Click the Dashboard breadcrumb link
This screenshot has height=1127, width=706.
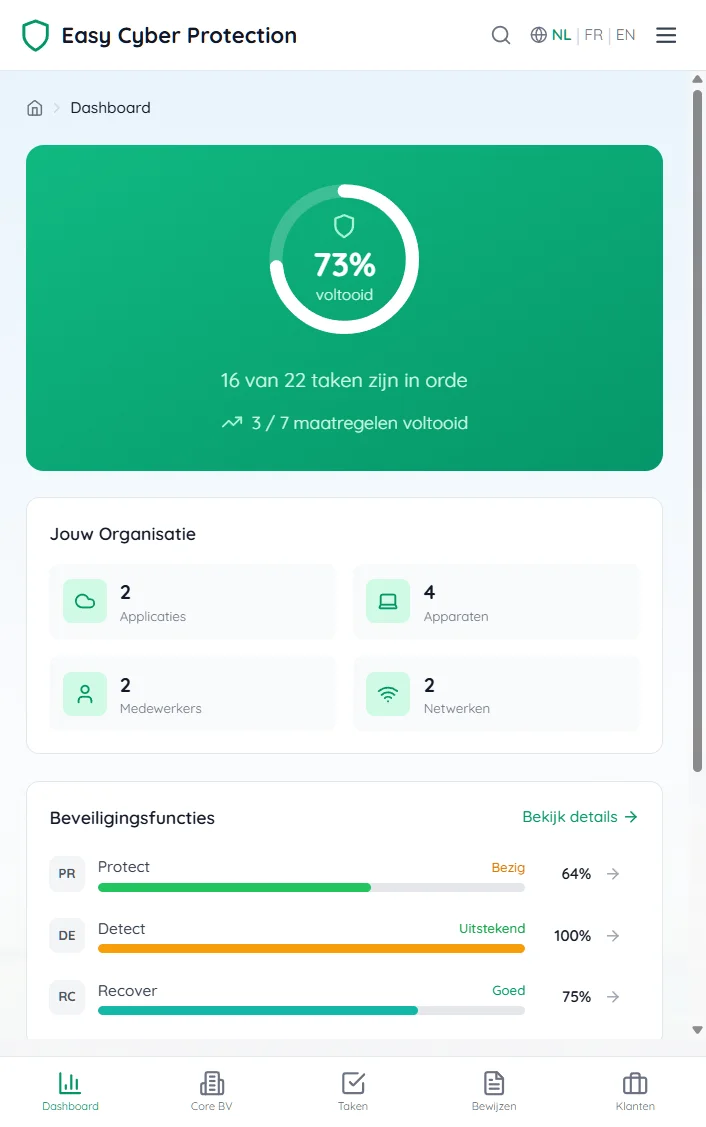(110, 107)
